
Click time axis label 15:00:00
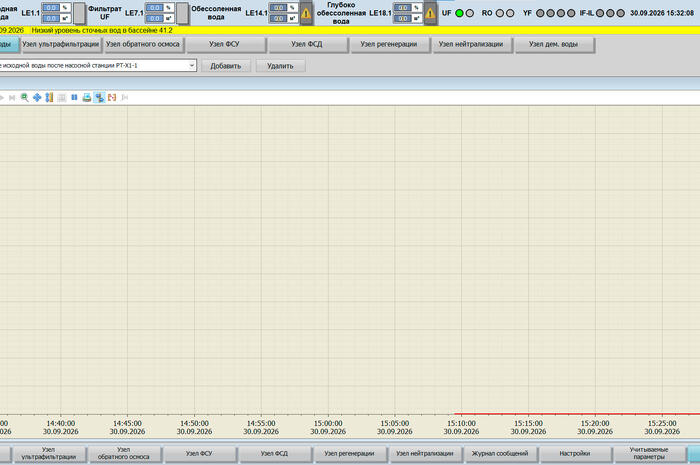[x=328, y=423]
